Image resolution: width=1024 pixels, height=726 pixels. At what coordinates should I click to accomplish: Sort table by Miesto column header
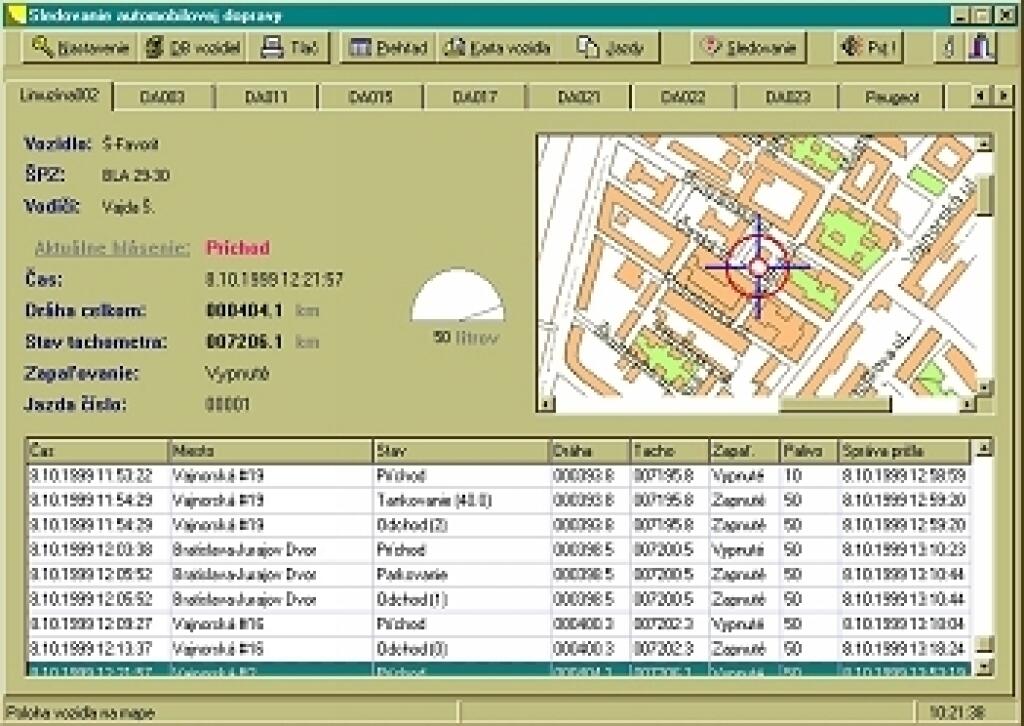pos(271,450)
